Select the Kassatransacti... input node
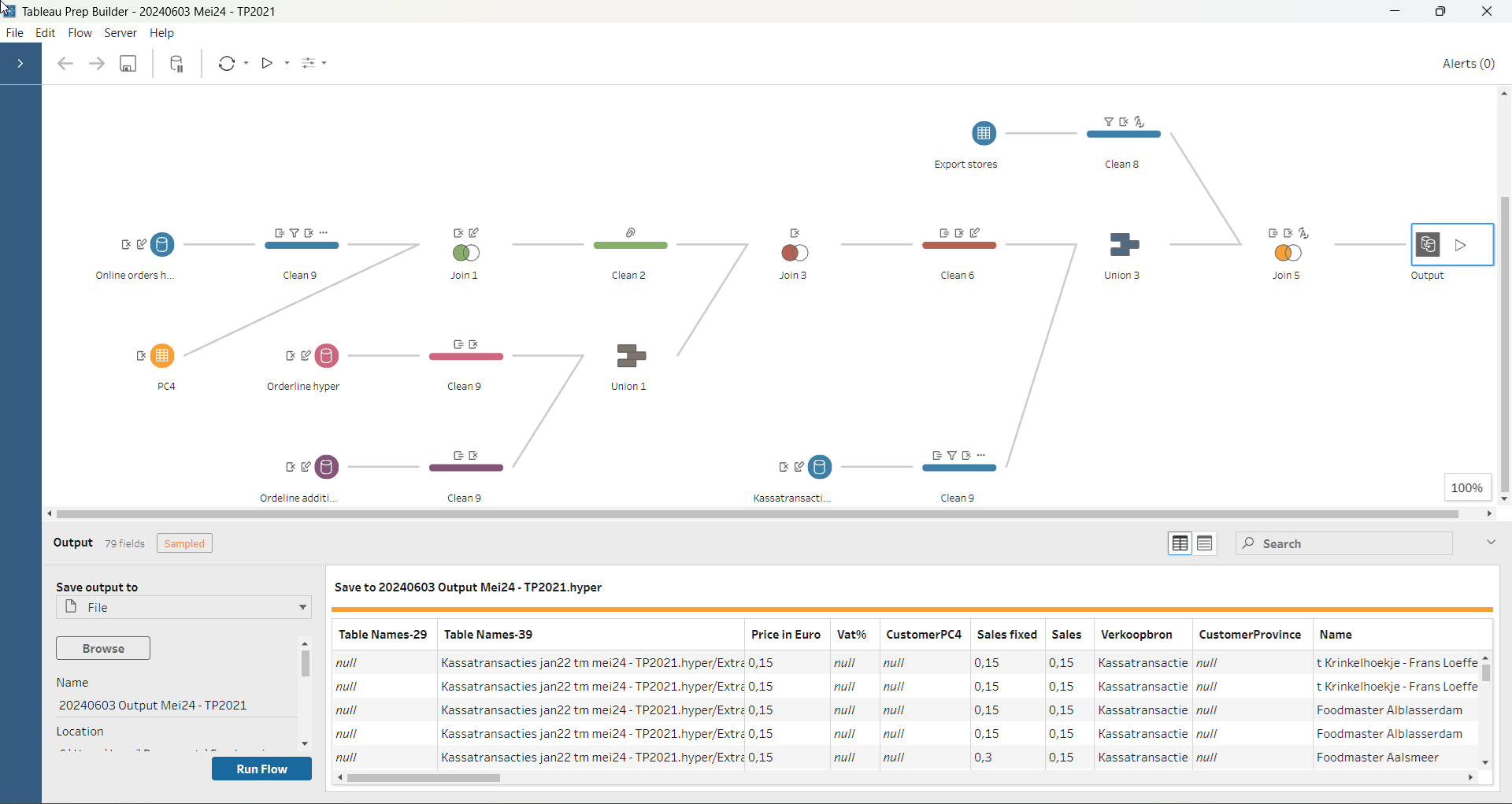Viewport: 1512px width, 804px height. coord(820,467)
